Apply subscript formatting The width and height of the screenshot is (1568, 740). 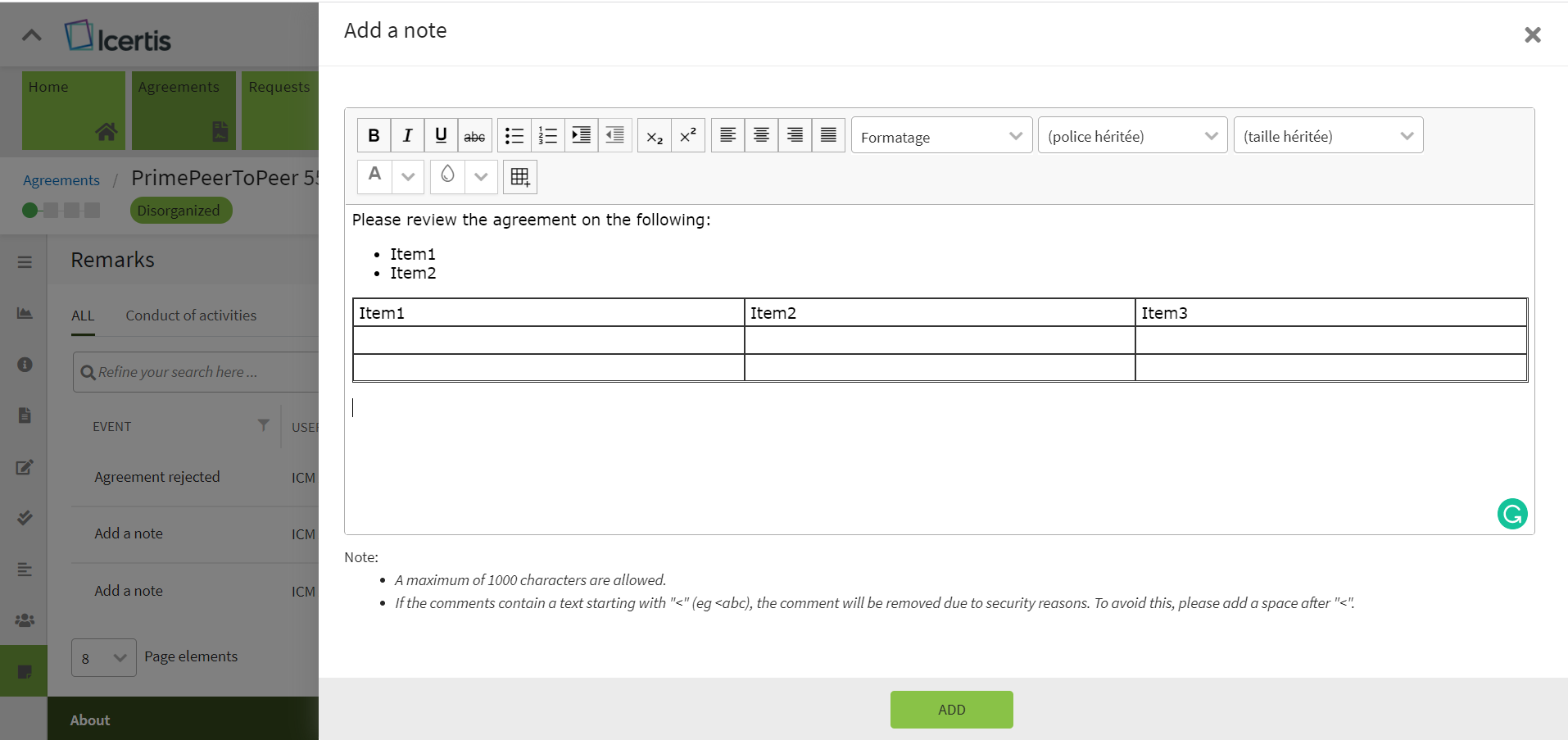(x=655, y=135)
